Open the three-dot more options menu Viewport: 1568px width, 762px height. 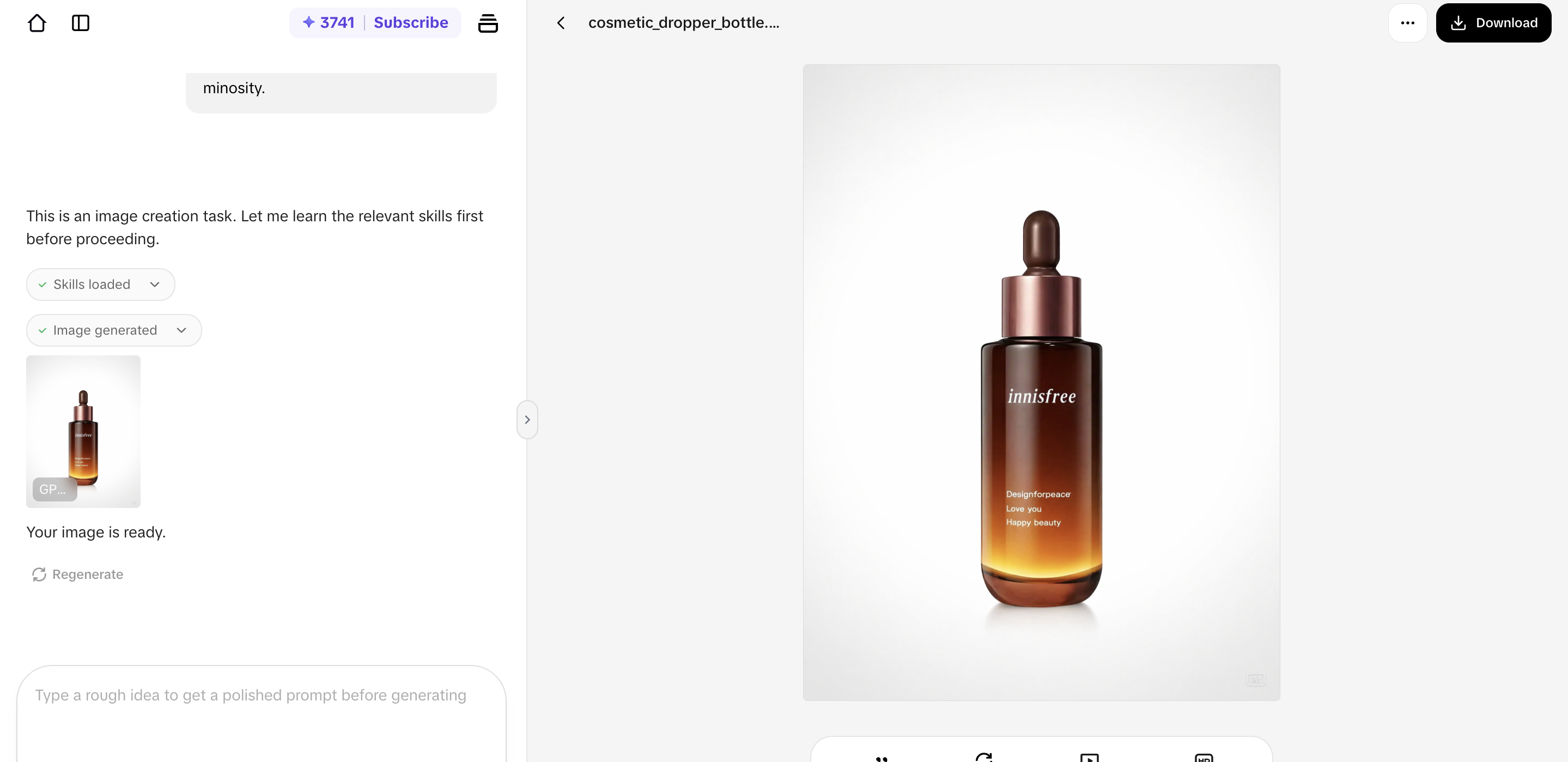(1407, 23)
